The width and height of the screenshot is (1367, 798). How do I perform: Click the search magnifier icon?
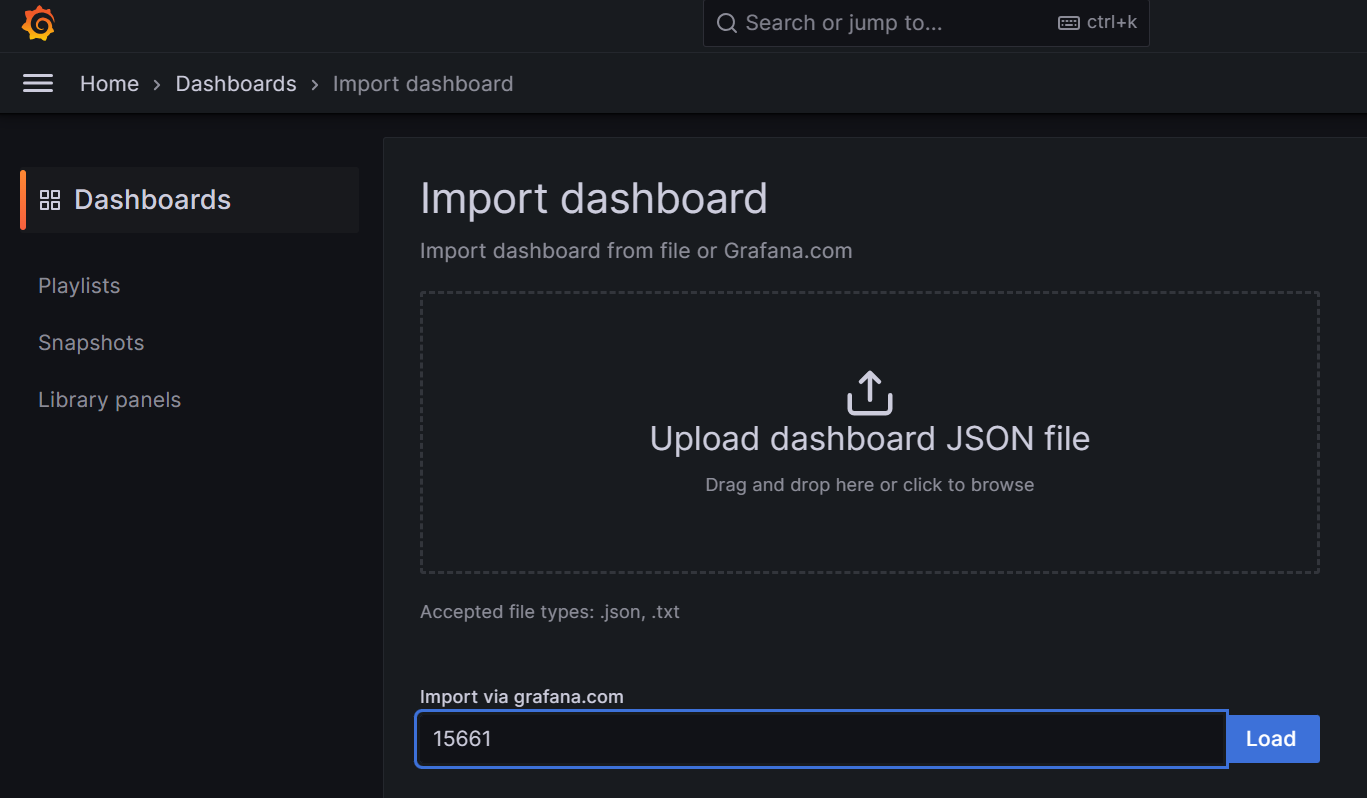[x=727, y=23]
